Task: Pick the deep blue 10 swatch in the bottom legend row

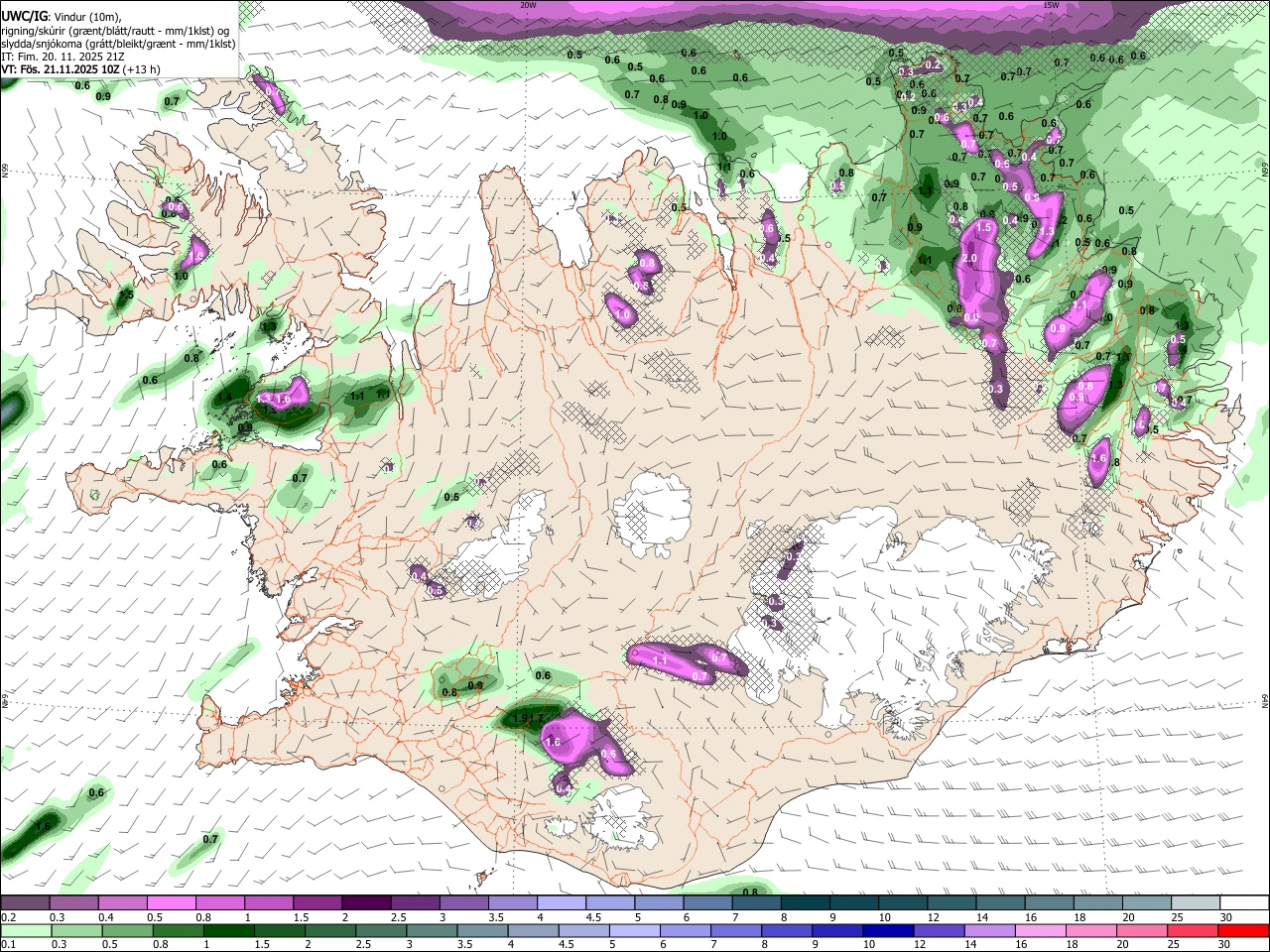Action: pos(889,930)
